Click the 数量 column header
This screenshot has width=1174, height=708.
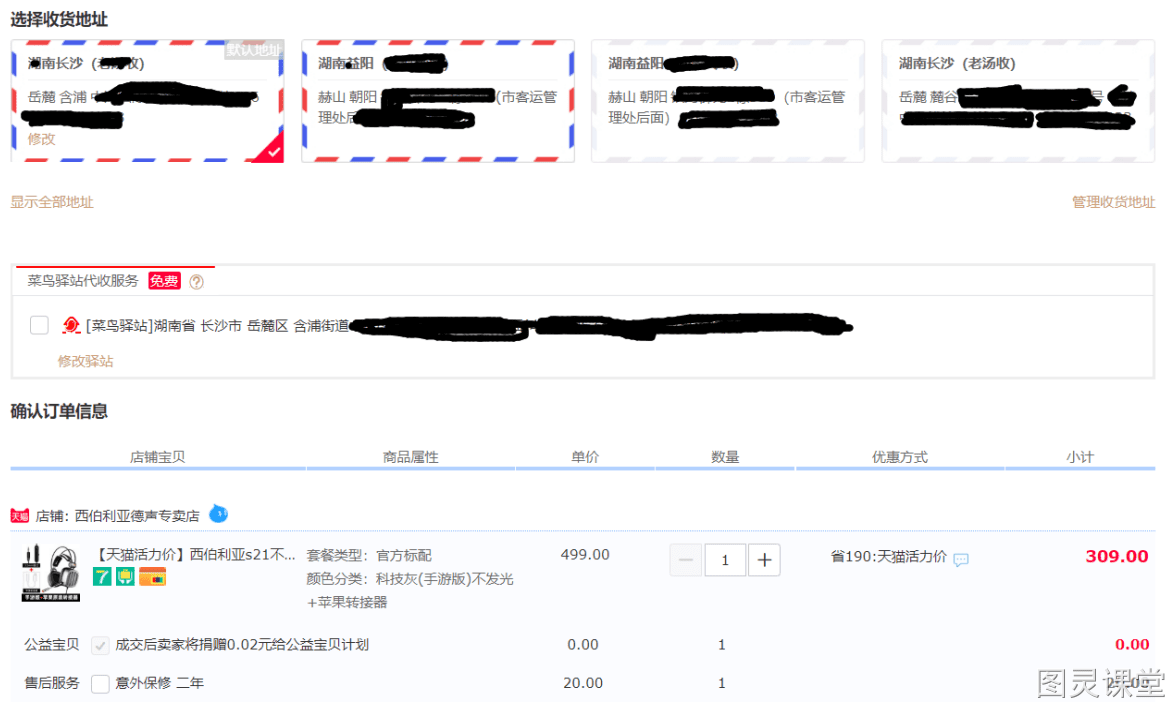725,457
